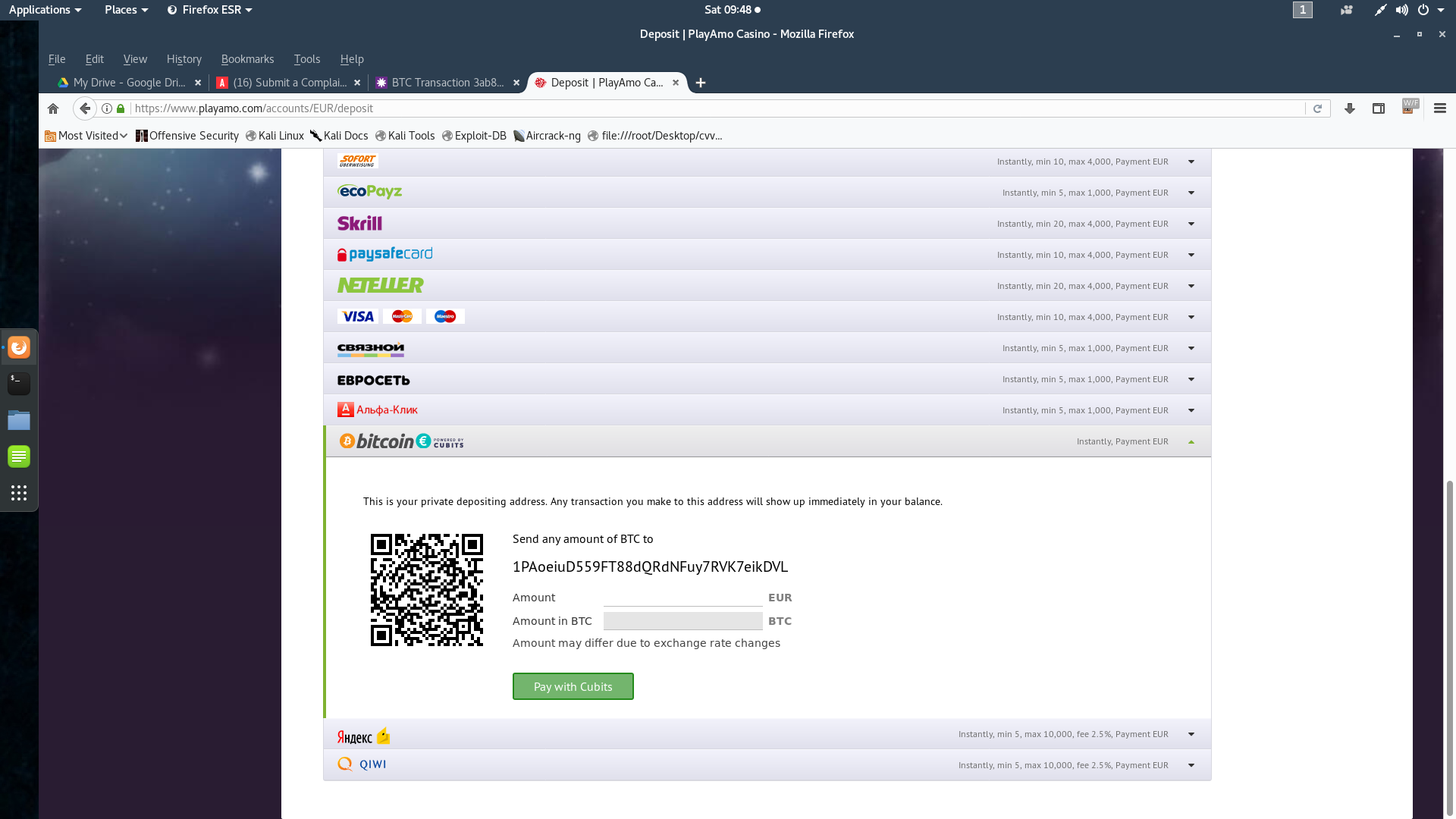Open Terminal from the dock
Screen dimensions: 1456x819
click(x=19, y=383)
